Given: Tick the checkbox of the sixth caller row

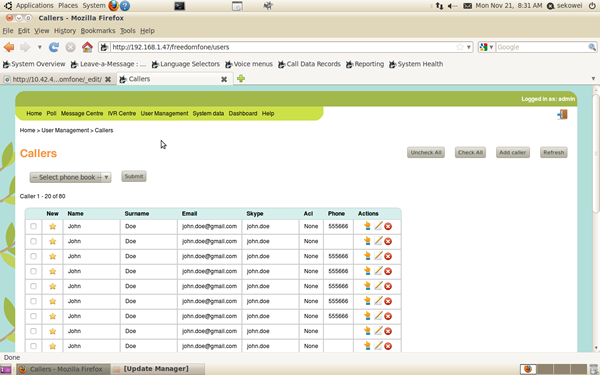Looking at the screenshot, I should pos(34,301).
